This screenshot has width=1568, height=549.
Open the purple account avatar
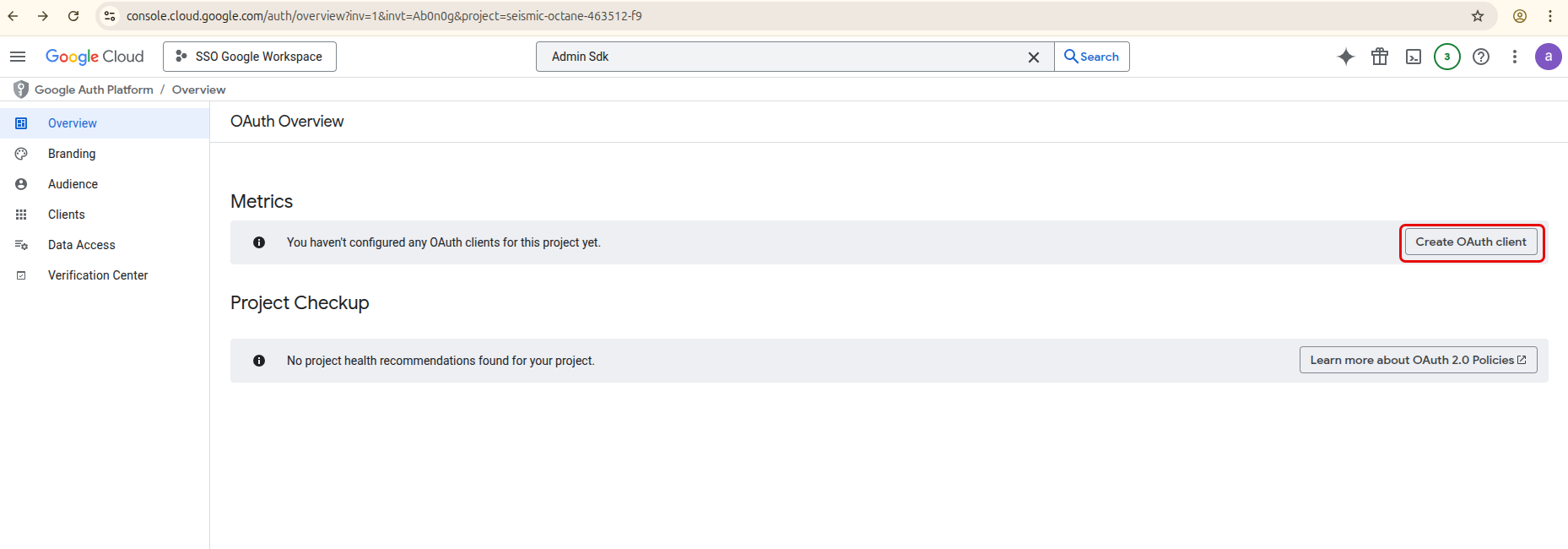1548,57
